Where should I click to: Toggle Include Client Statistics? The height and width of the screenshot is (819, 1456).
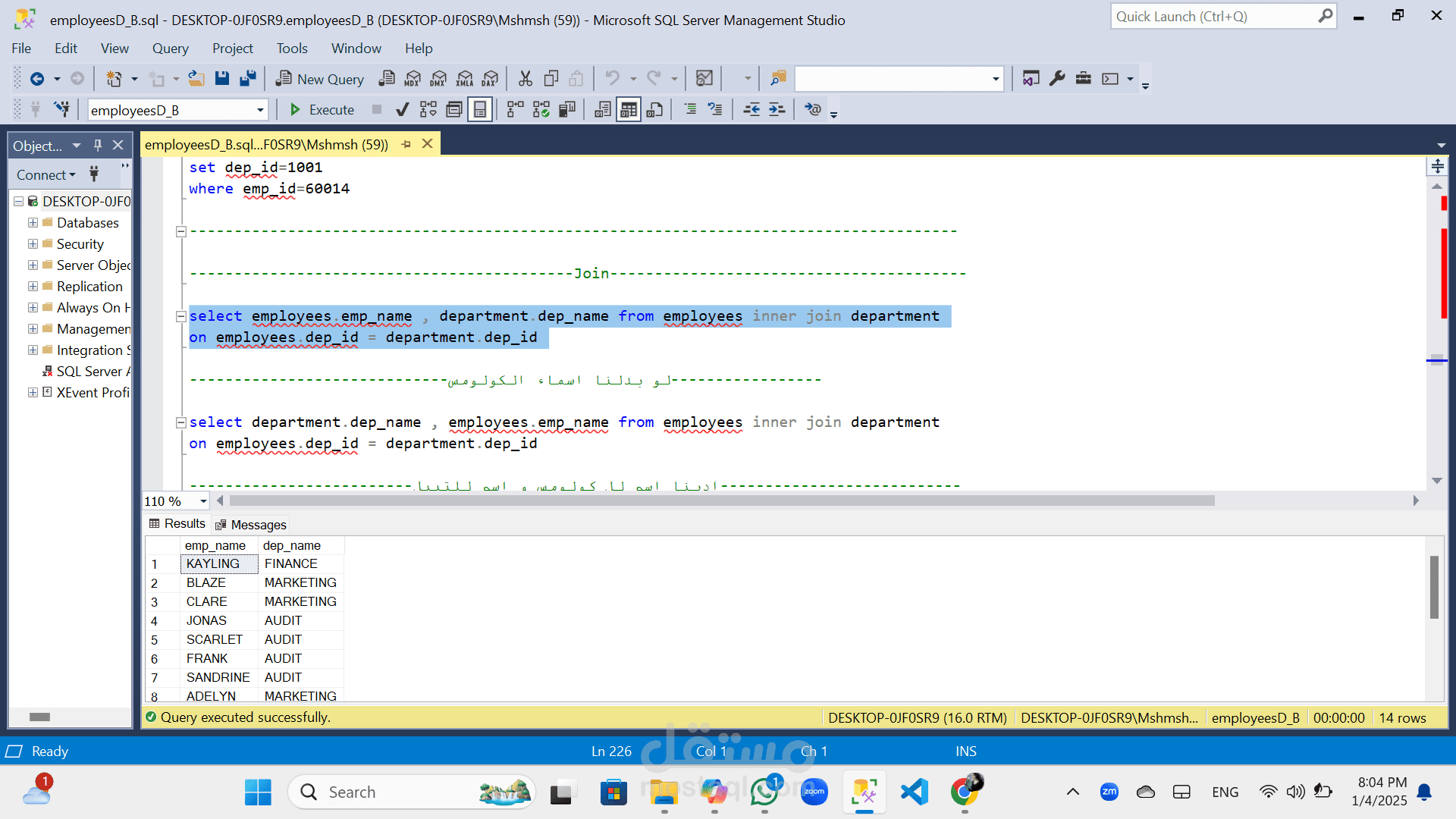click(566, 110)
